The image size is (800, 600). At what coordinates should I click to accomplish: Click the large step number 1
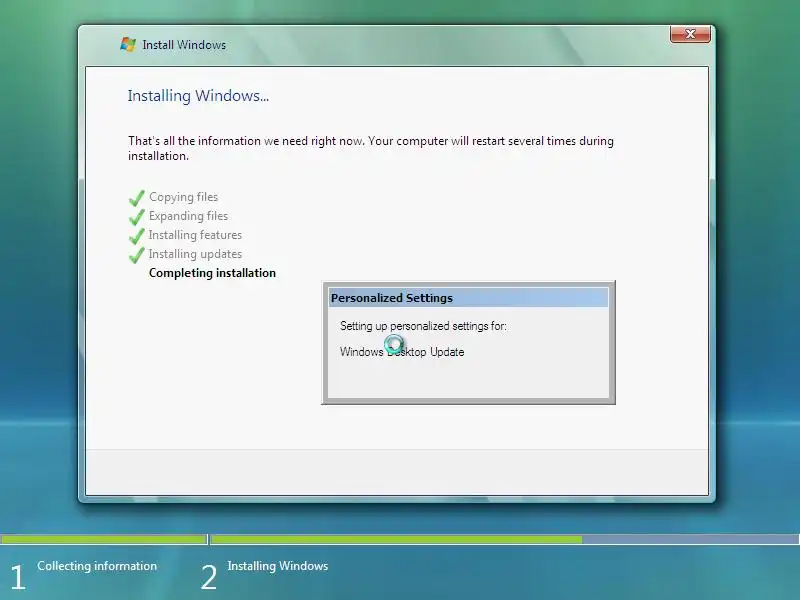click(x=18, y=577)
